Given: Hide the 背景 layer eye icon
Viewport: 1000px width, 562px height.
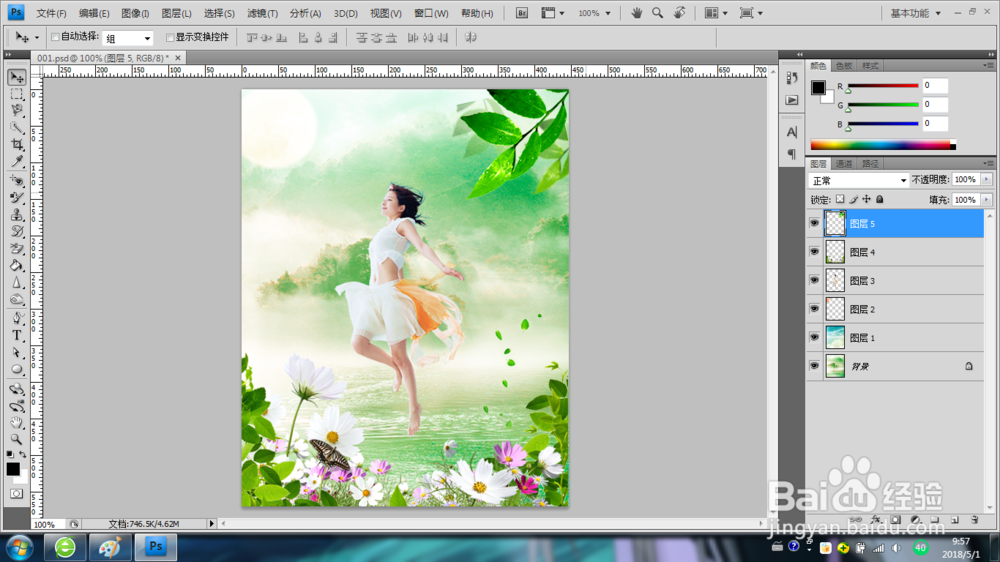Looking at the screenshot, I should tap(814, 366).
